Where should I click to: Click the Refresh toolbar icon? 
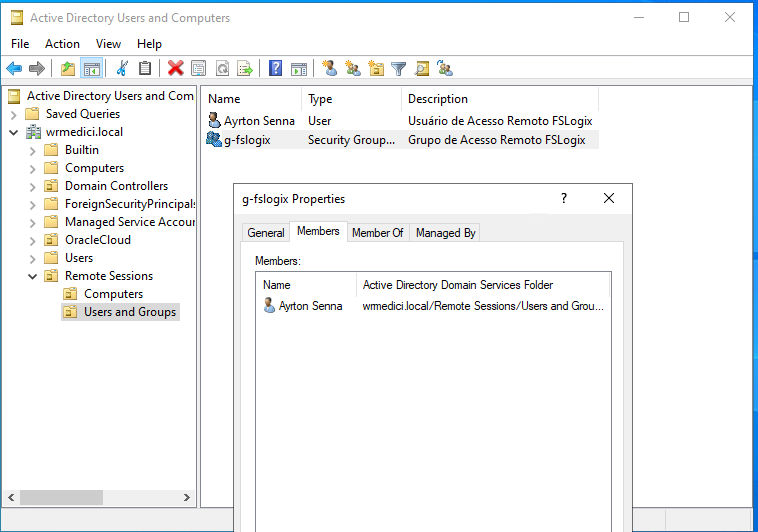pos(222,69)
